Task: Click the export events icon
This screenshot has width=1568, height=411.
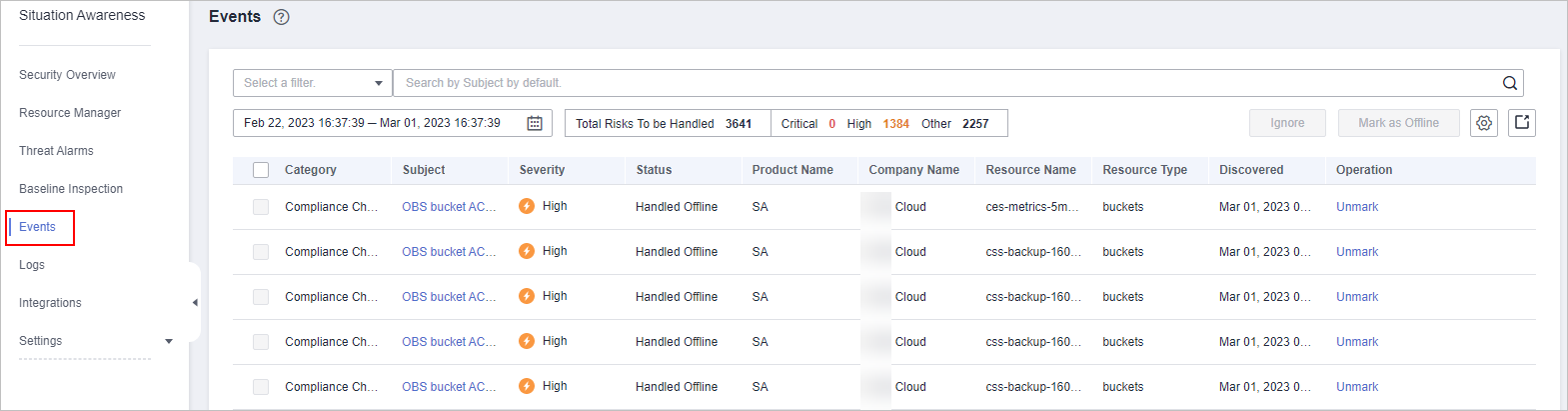Action: (1522, 123)
